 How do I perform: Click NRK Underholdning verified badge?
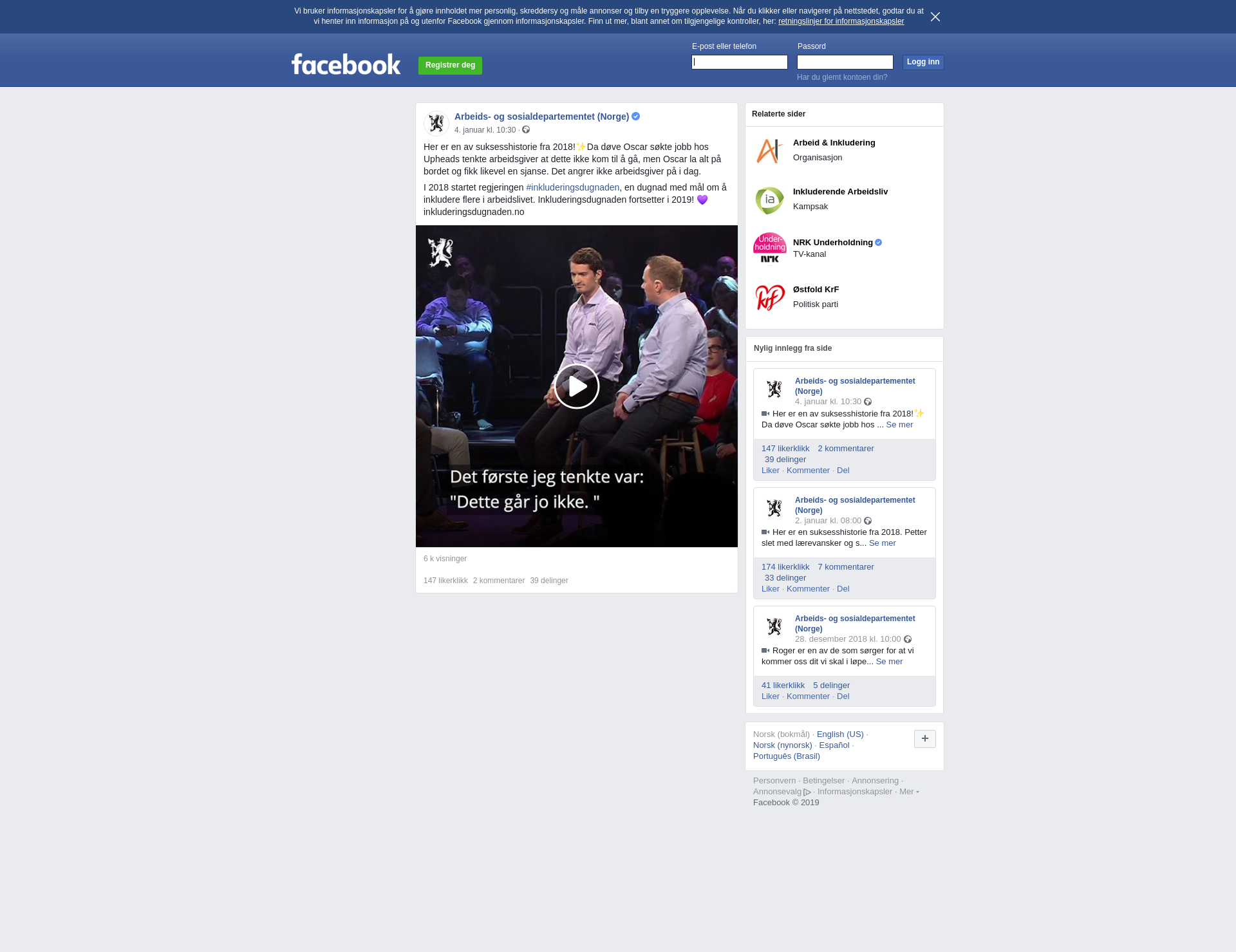pos(879,243)
